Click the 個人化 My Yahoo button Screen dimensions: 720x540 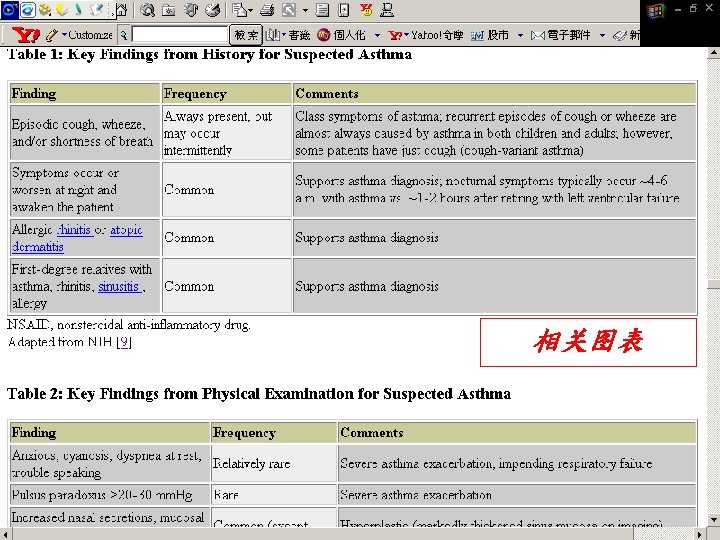pyautogui.click(x=342, y=35)
